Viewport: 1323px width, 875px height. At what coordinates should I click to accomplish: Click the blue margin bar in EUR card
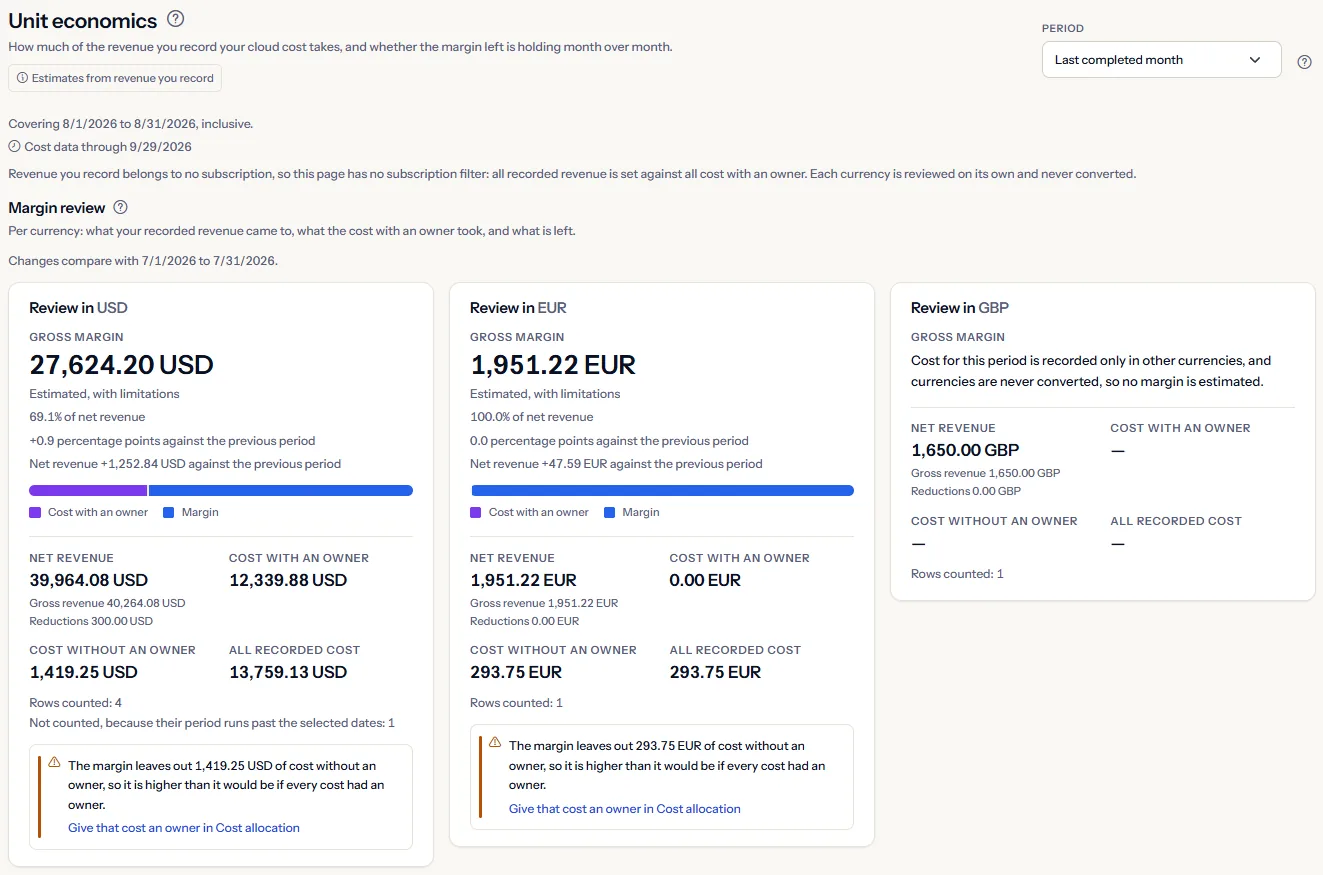(x=662, y=491)
